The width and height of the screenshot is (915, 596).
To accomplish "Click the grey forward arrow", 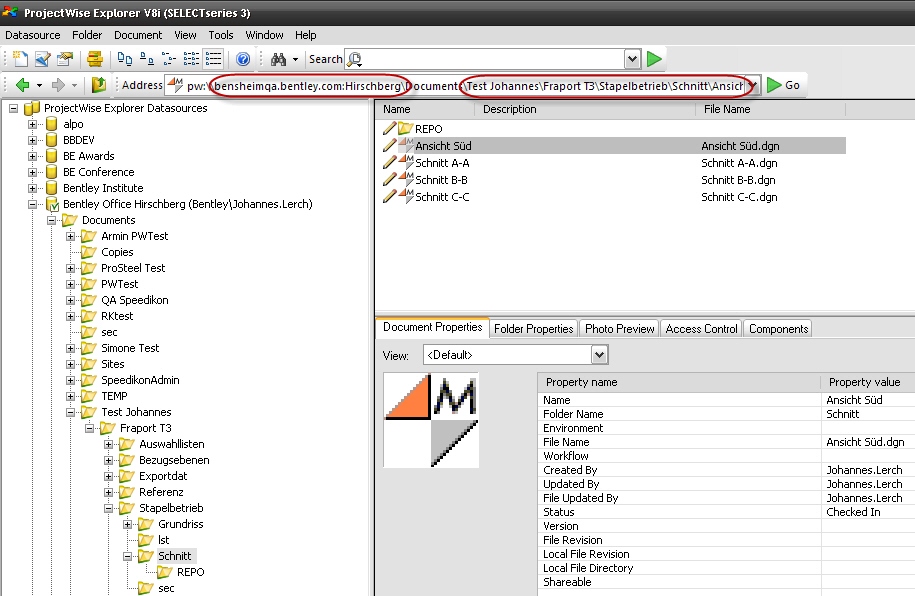I will click(x=58, y=85).
